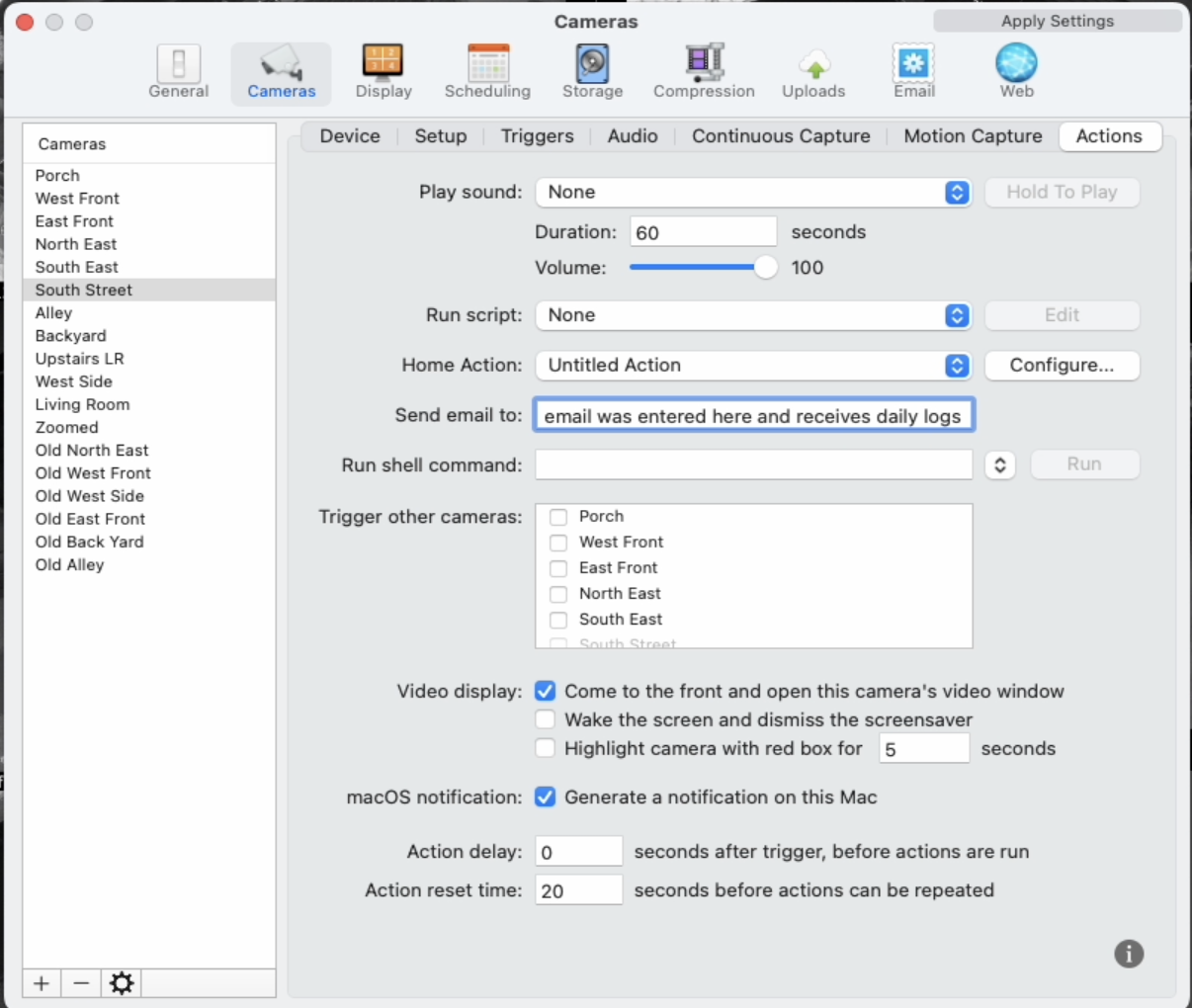Select West Side in the Cameras list
This screenshot has height=1008, width=1192.
pyautogui.click(x=149, y=381)
